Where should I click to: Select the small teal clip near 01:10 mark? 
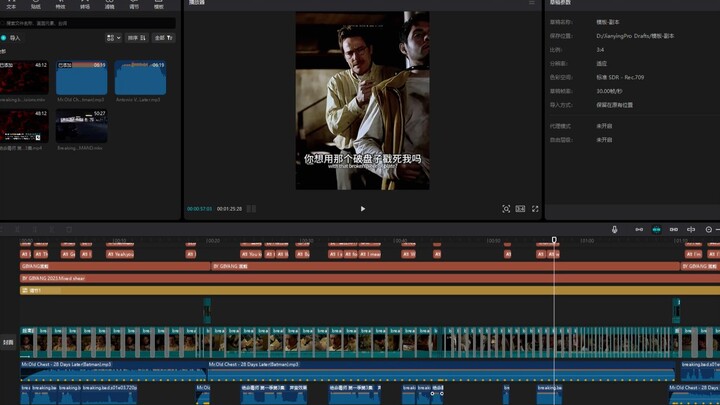click(x=676, y=311)
